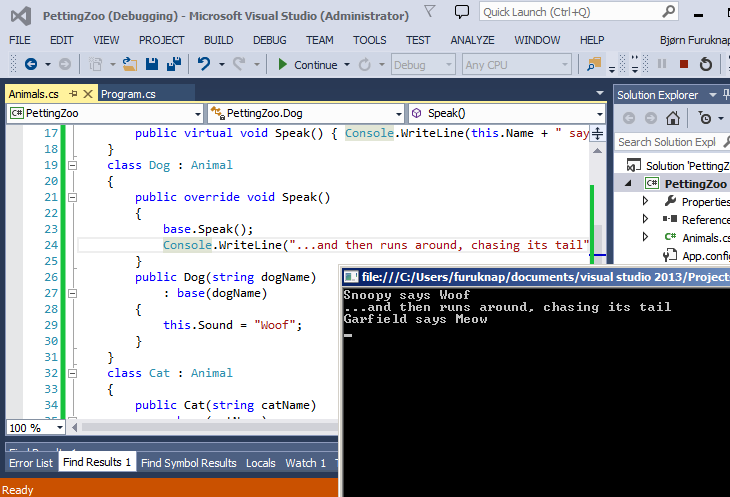Open the WINDOW menu

point(537,40)
